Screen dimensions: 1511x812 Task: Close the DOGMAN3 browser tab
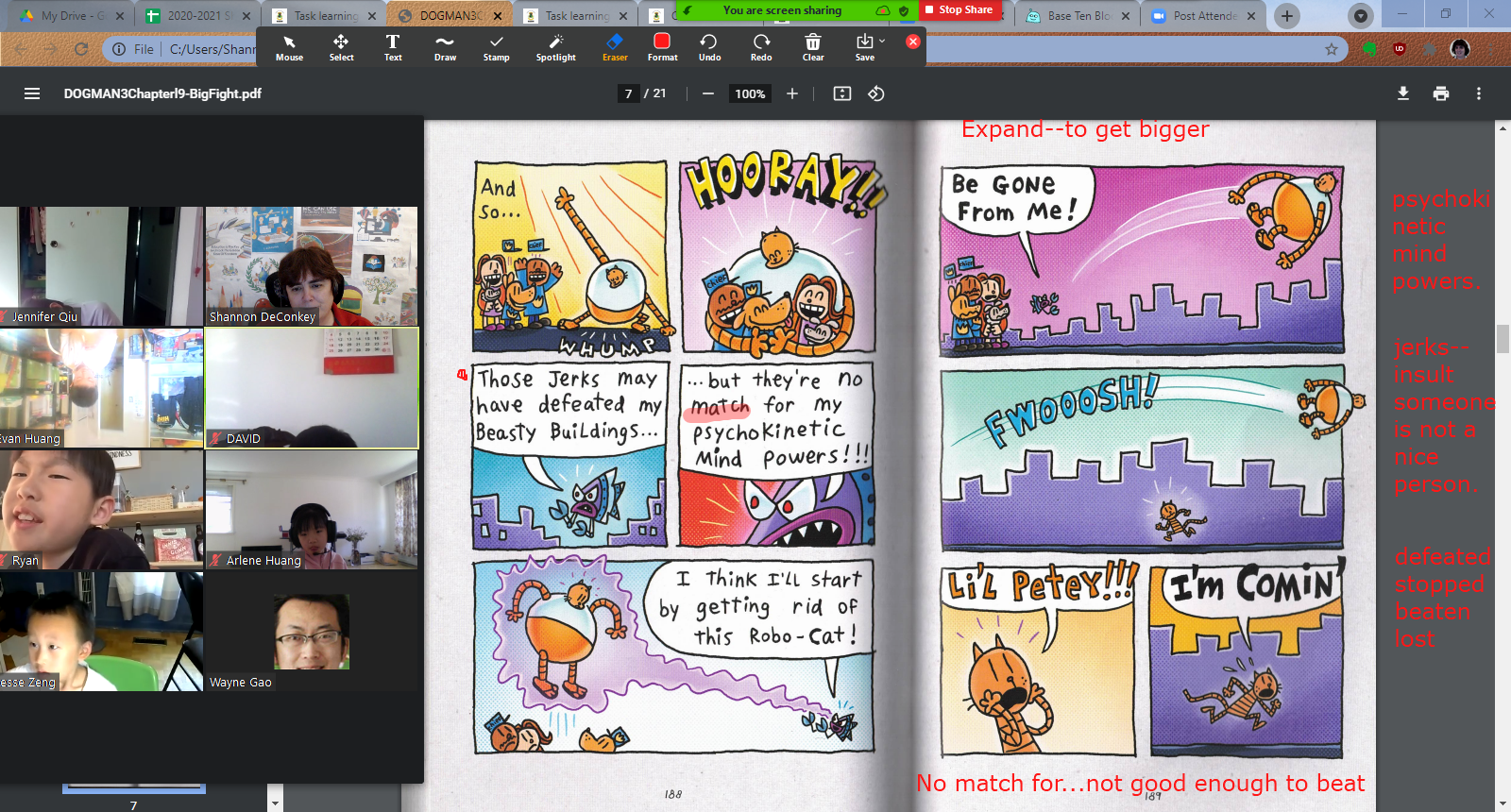pos(498,16)
